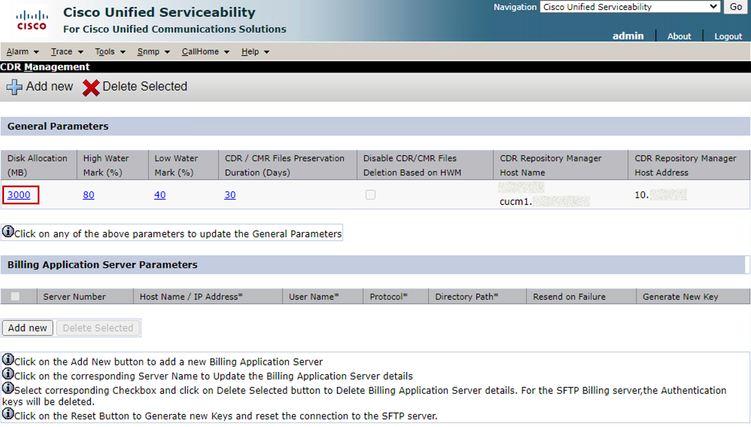Screen dimensions: 751x427
Task: Open High Water Mark value 80
Action: pos(89,195)
